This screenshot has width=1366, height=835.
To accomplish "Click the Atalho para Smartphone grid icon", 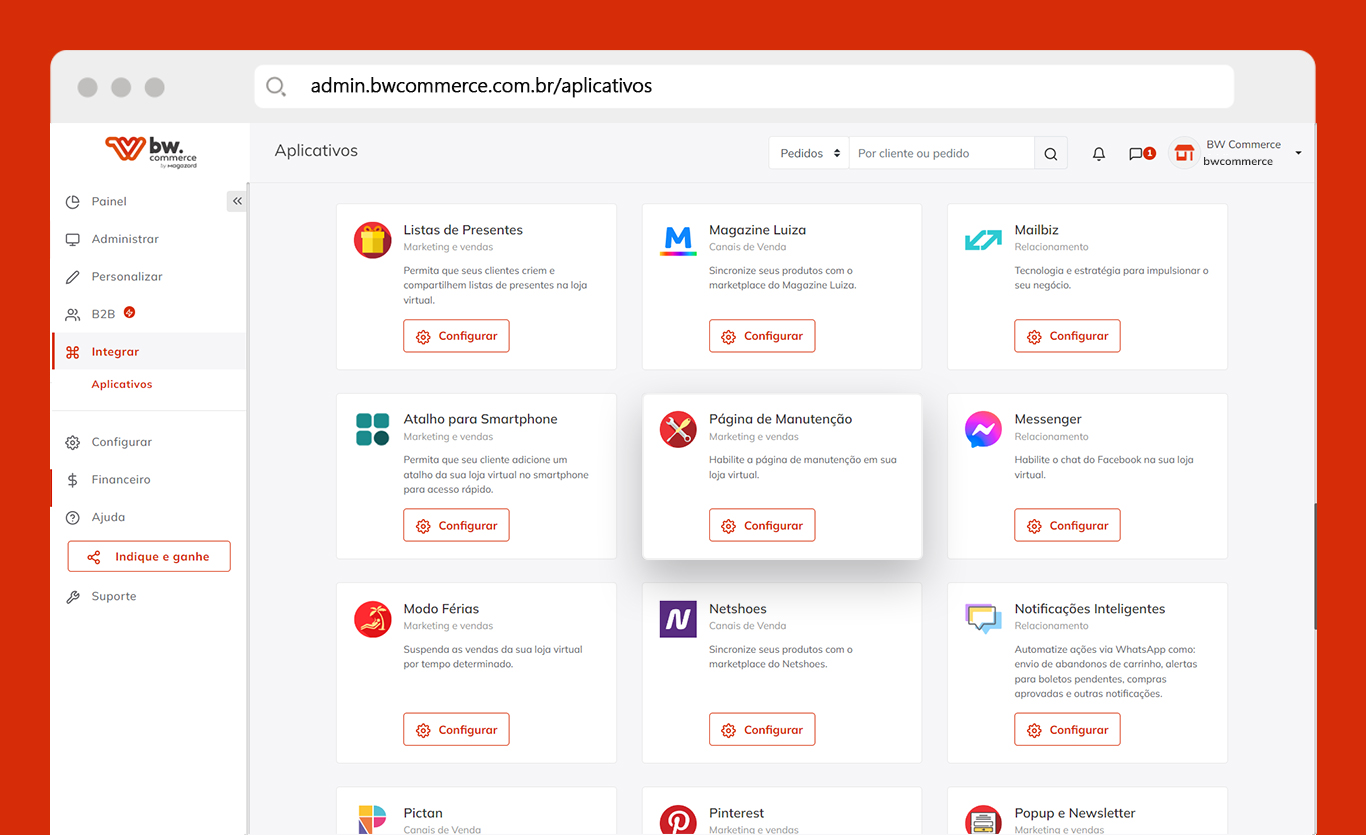I will 373,429.
